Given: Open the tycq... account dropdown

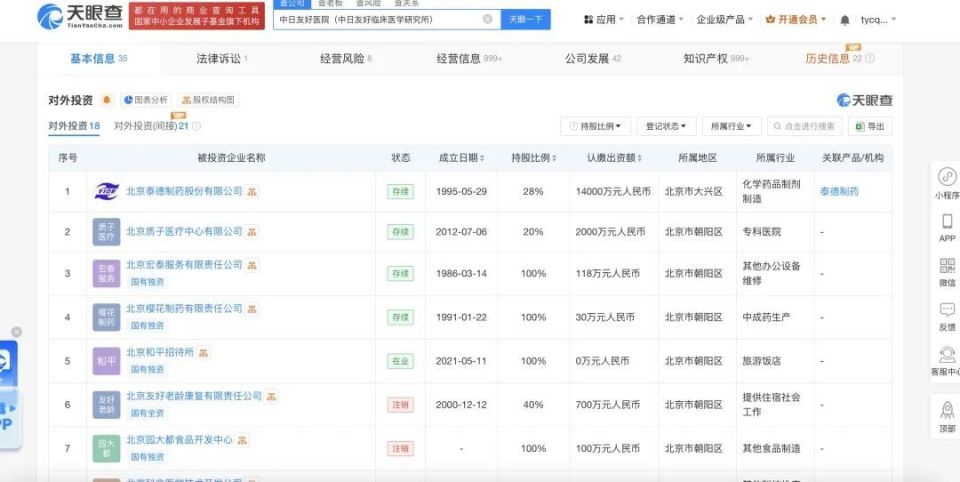Looking at the screenshot, I should point(878,20).
